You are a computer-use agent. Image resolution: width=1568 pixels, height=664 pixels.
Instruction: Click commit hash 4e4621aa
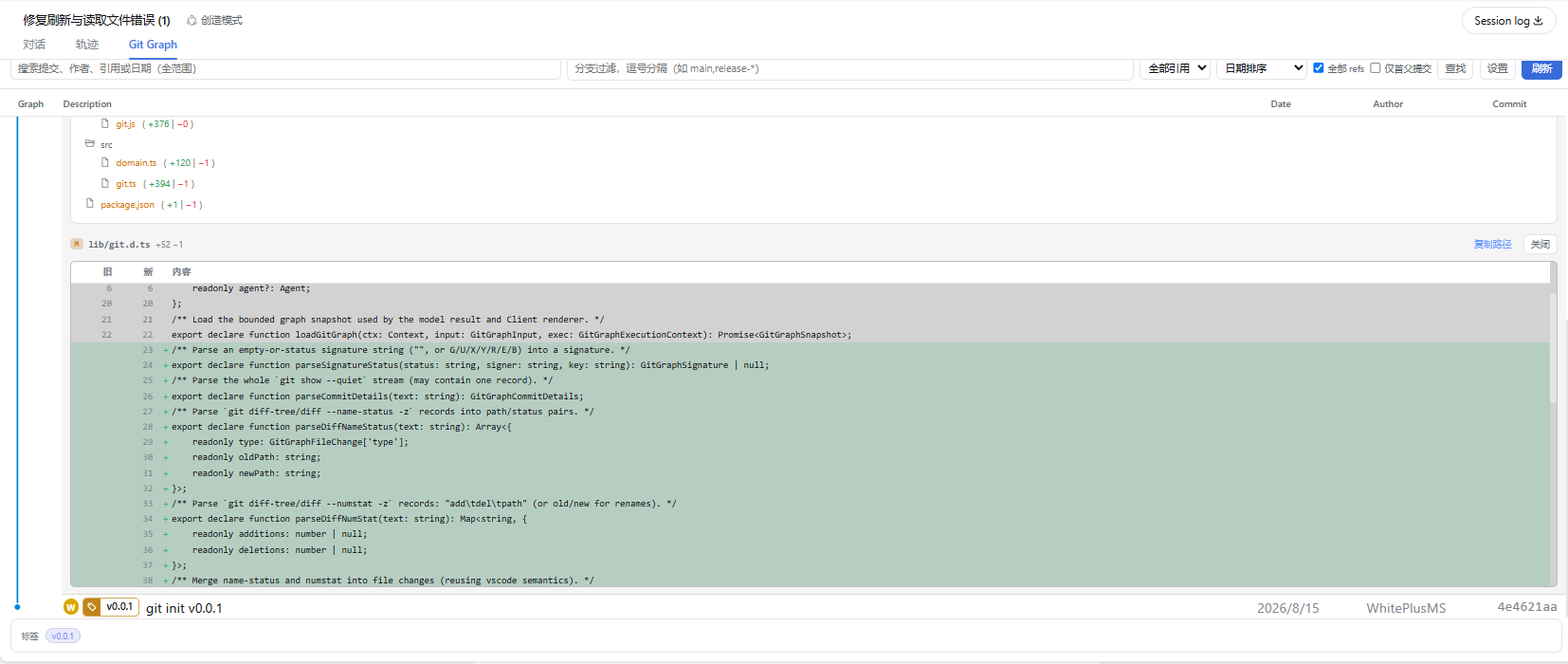pos(1527,607)
